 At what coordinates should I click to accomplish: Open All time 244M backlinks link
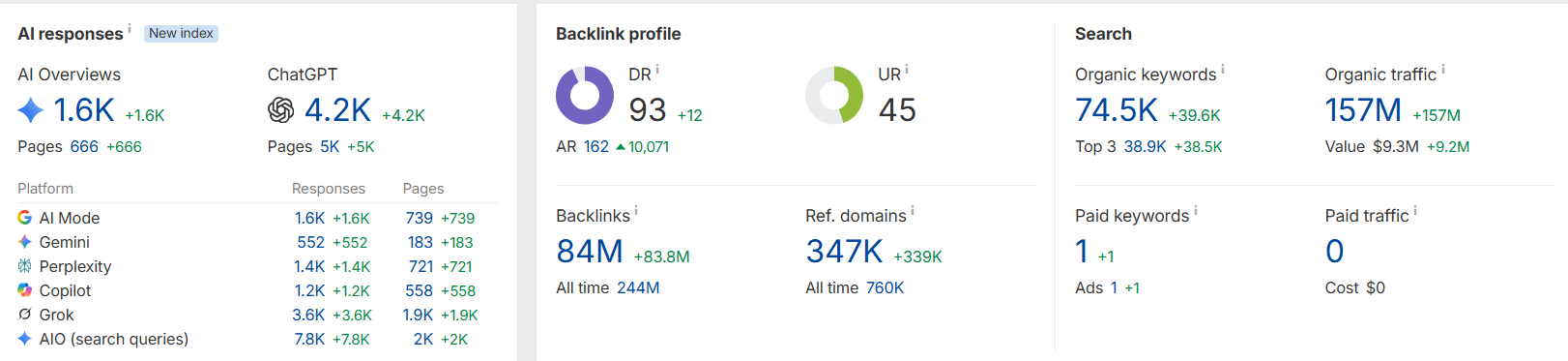(x=638, y=287)
